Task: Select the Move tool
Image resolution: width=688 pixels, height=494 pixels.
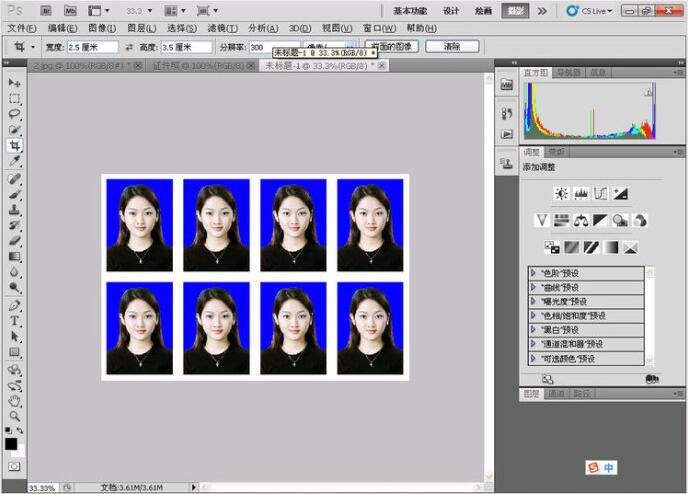Action: click(15, 82)
